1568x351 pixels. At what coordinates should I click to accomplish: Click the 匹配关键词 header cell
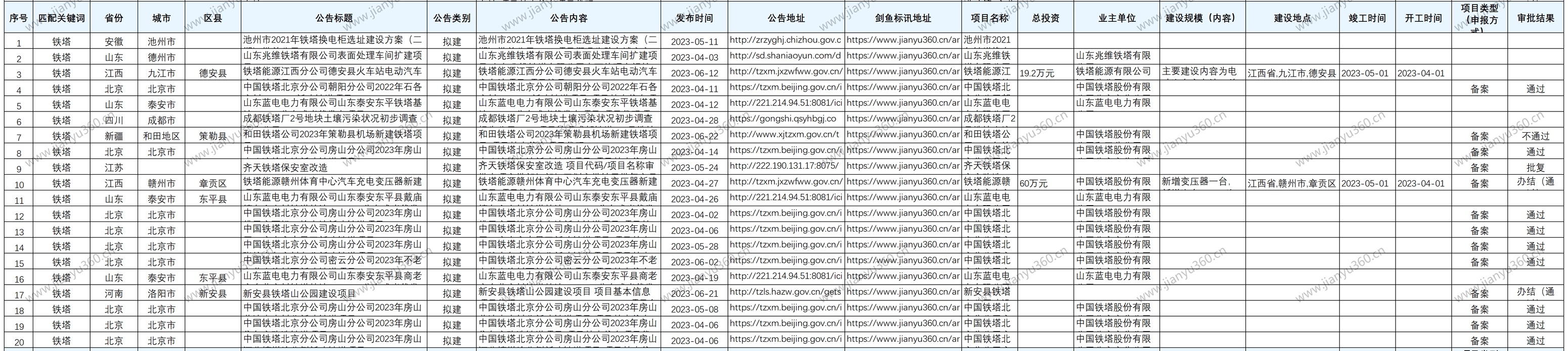[62, 18]
